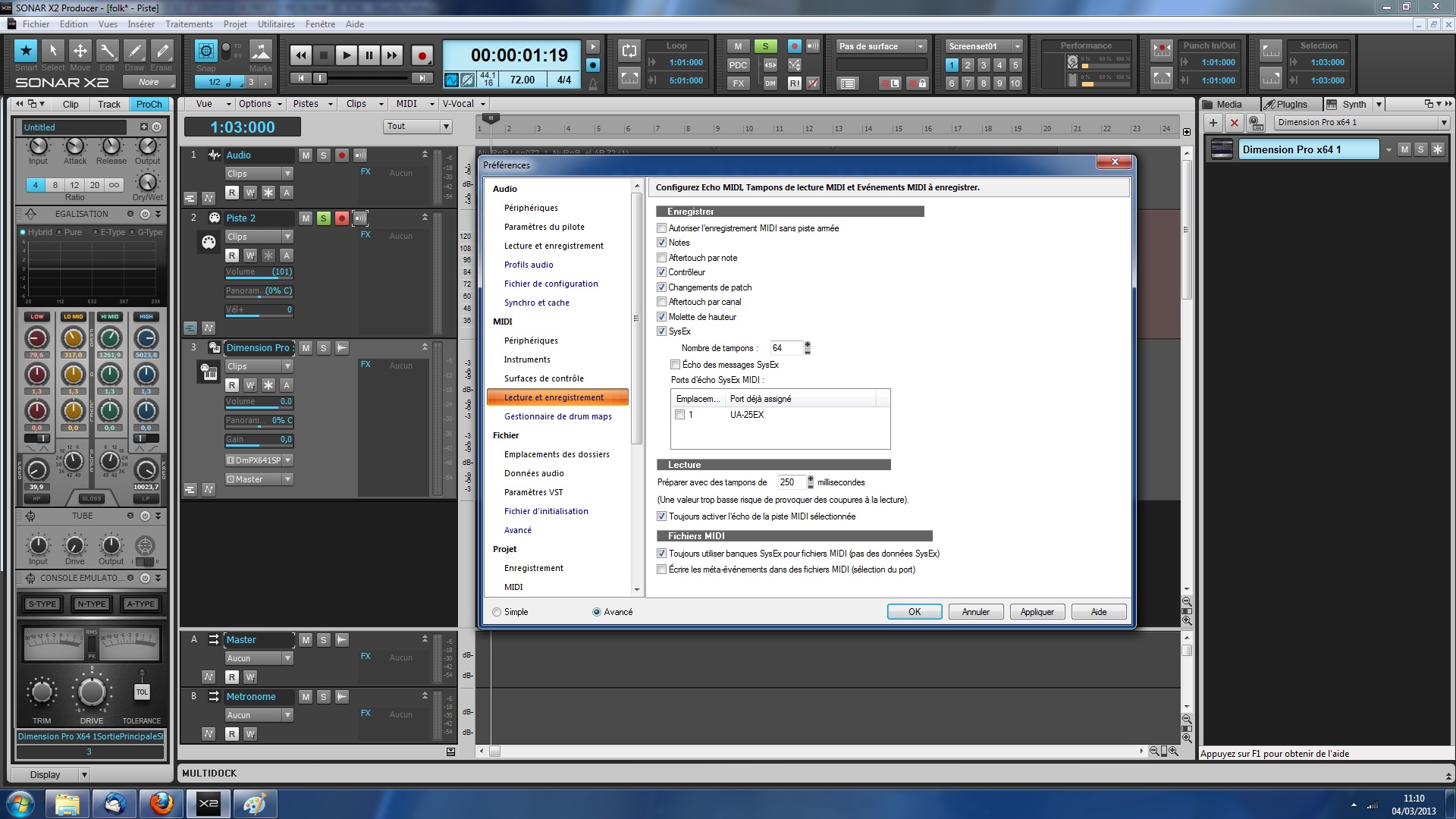Viewport: 1456px width, 819px height.
Task: Enable Autoriser l'enregistrement MIDI sans piste armée
Action: tap(662, 228)
